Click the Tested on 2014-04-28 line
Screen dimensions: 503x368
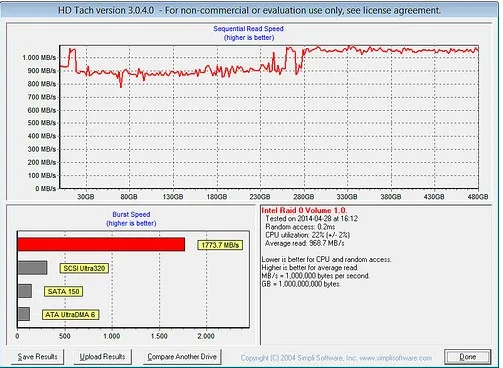click(311, 219)
